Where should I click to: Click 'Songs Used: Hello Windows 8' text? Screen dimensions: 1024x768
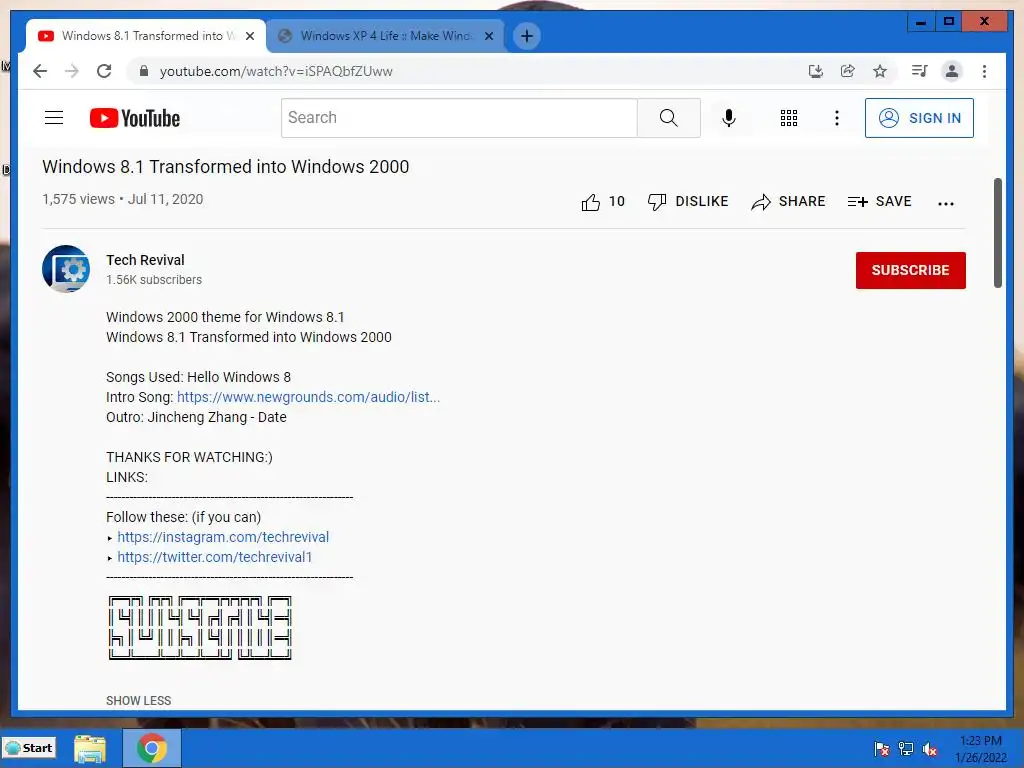point(199,377)
